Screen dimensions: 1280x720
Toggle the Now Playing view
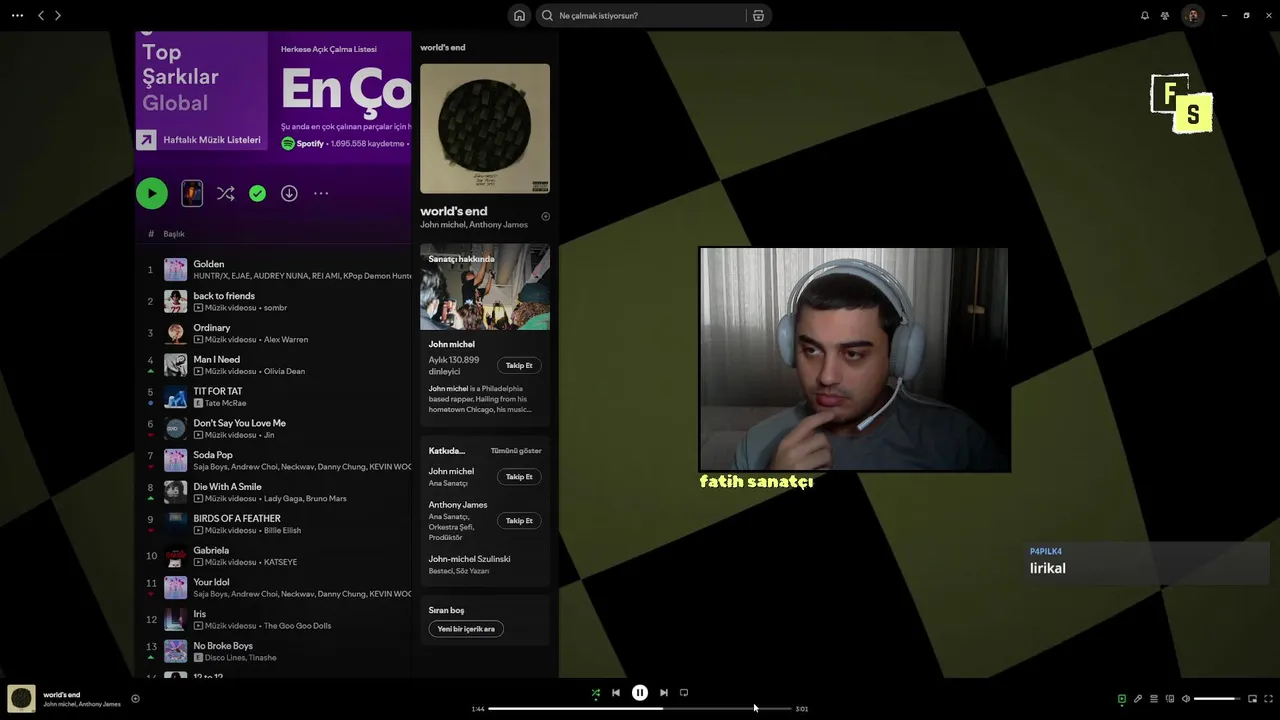(1121, 699)
